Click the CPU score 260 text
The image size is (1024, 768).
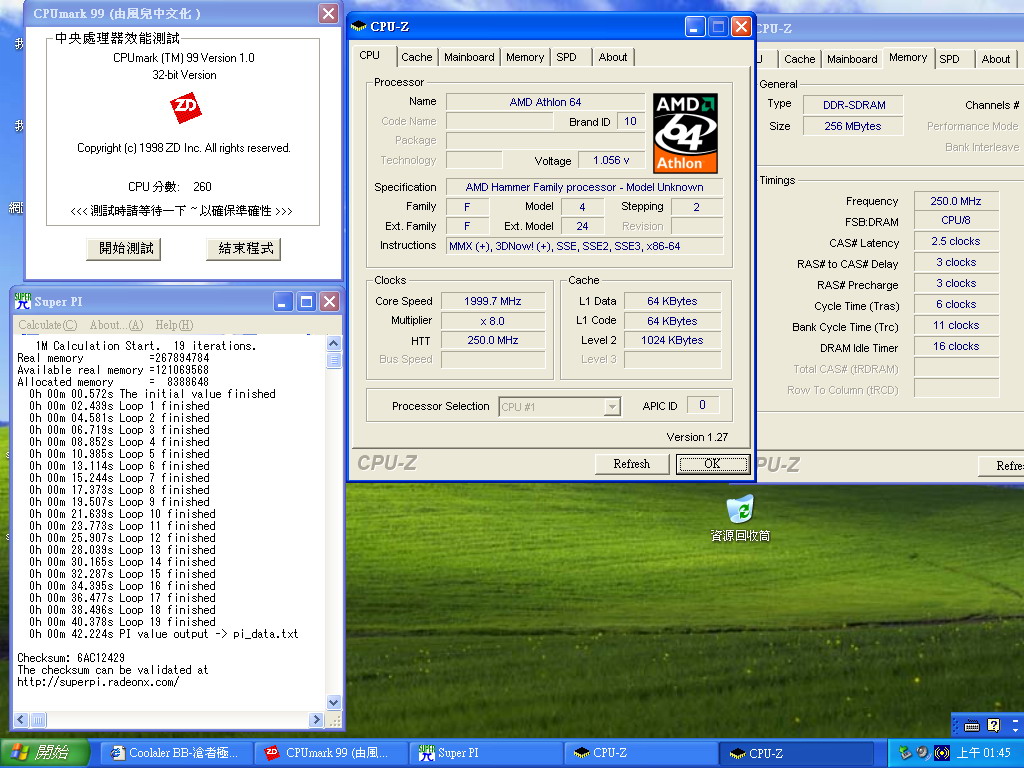click(x=202, y=187)
